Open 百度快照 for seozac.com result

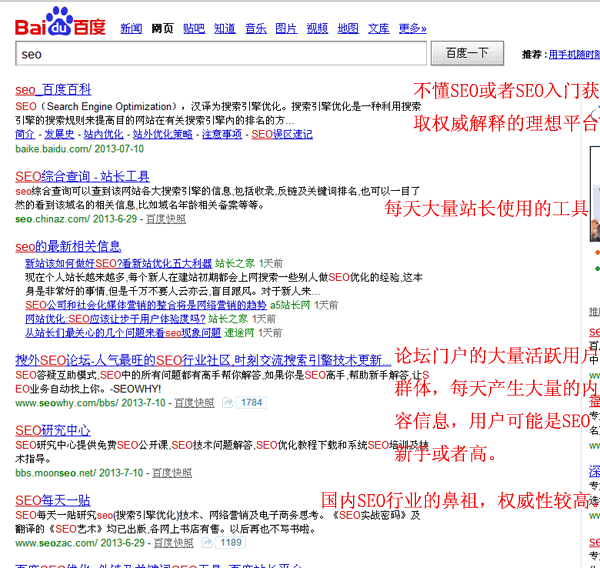[x=174, y=543]
